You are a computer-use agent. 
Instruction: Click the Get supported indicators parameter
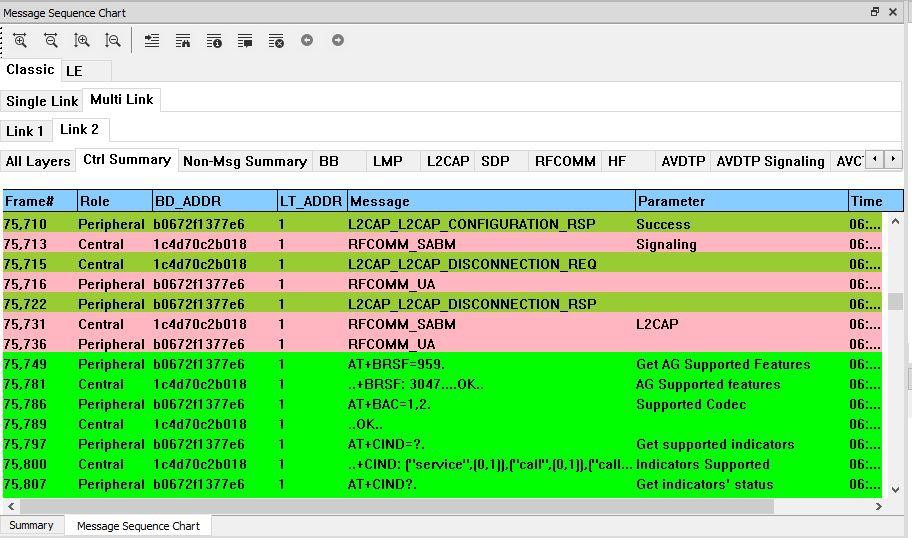pyautogui.click(x=715, y=444)
